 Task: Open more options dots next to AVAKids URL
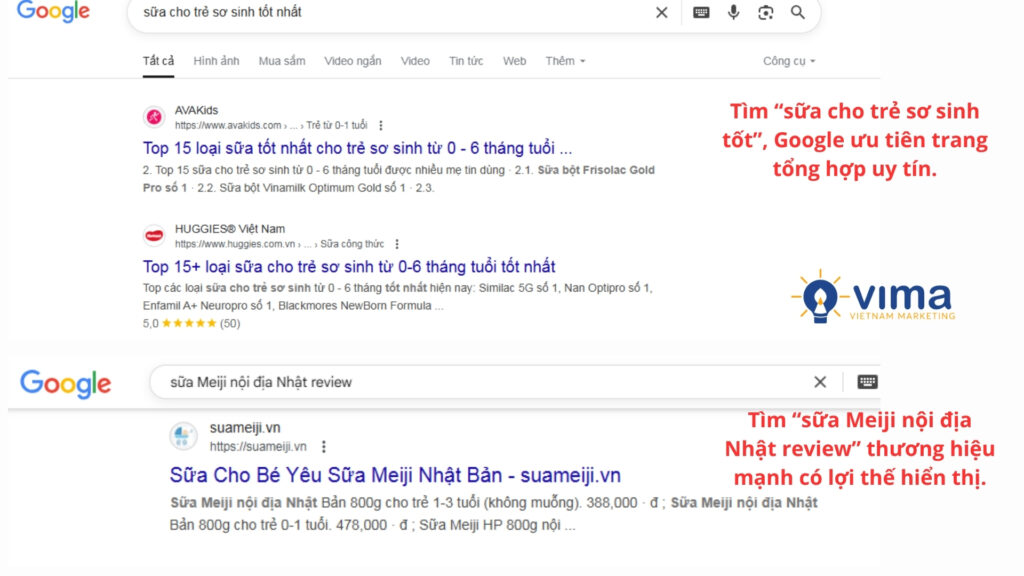381,125
